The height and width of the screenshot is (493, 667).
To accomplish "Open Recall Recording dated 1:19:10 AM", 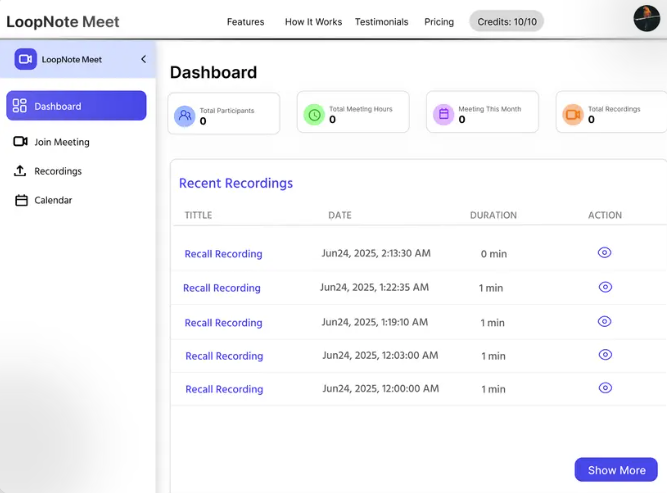I will pos(223,323).
